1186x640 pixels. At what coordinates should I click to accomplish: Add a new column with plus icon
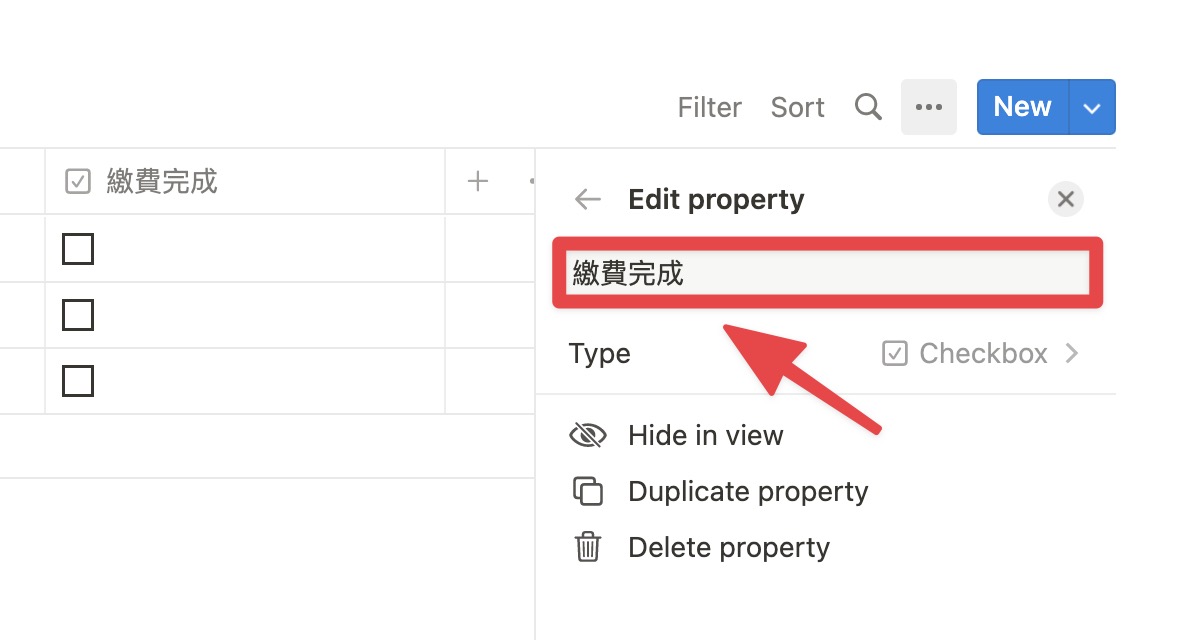point(477,181)
